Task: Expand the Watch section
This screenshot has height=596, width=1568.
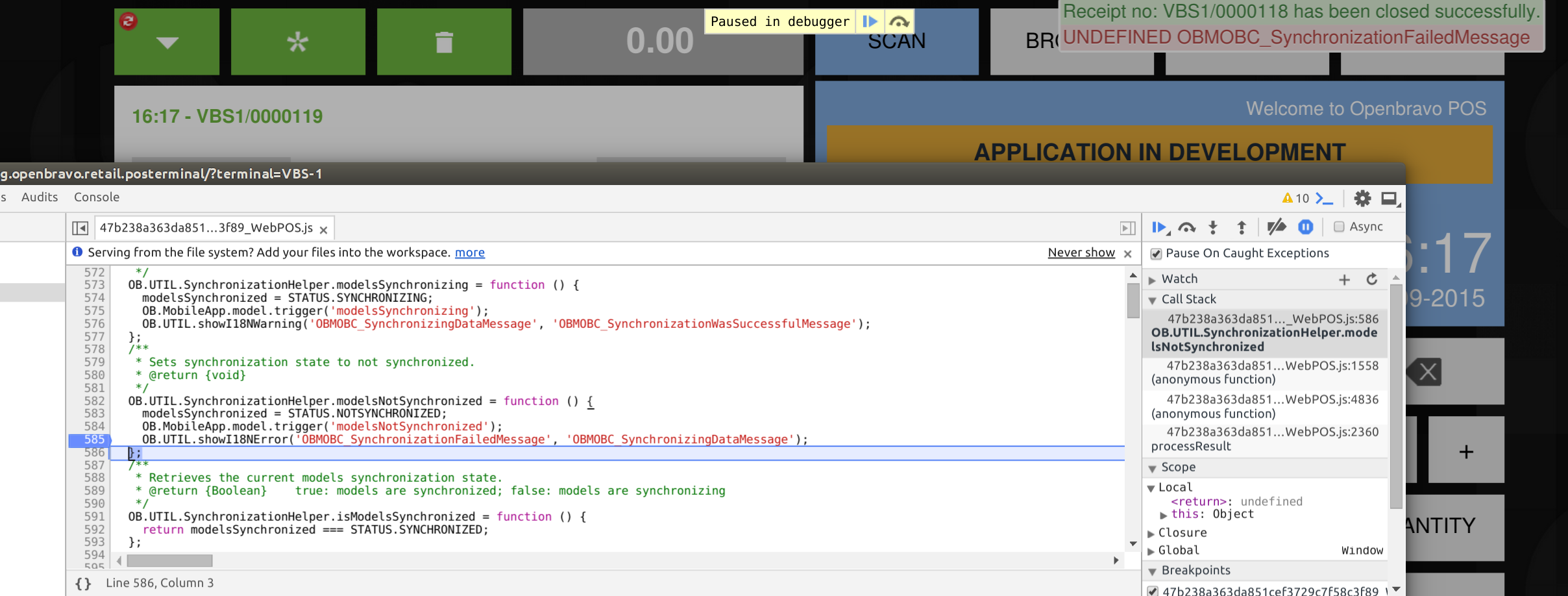Action: [1153, 280]
